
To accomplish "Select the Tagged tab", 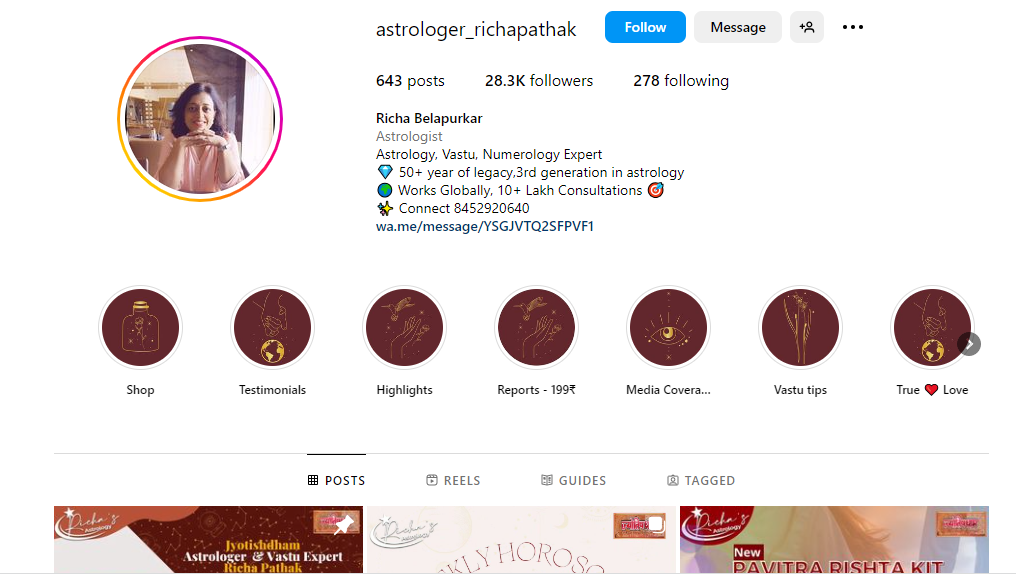I will [700, 480].
